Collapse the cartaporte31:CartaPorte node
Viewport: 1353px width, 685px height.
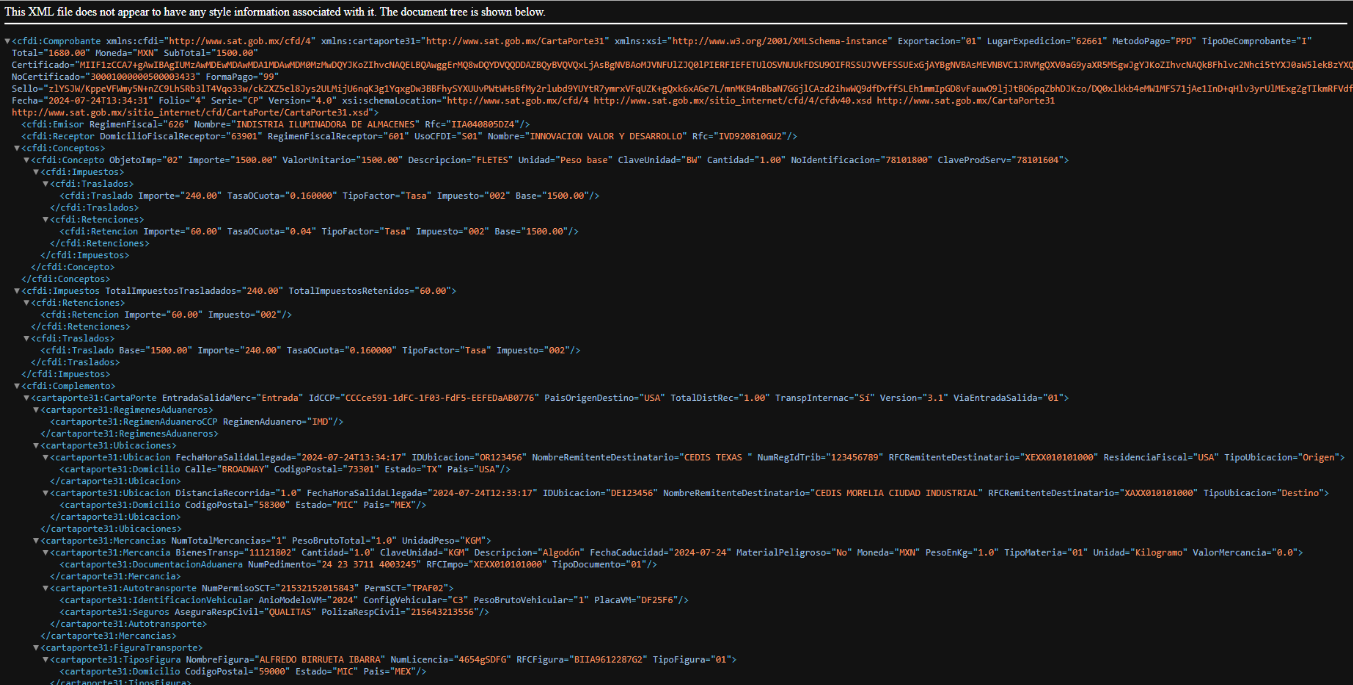click(26, 398)
